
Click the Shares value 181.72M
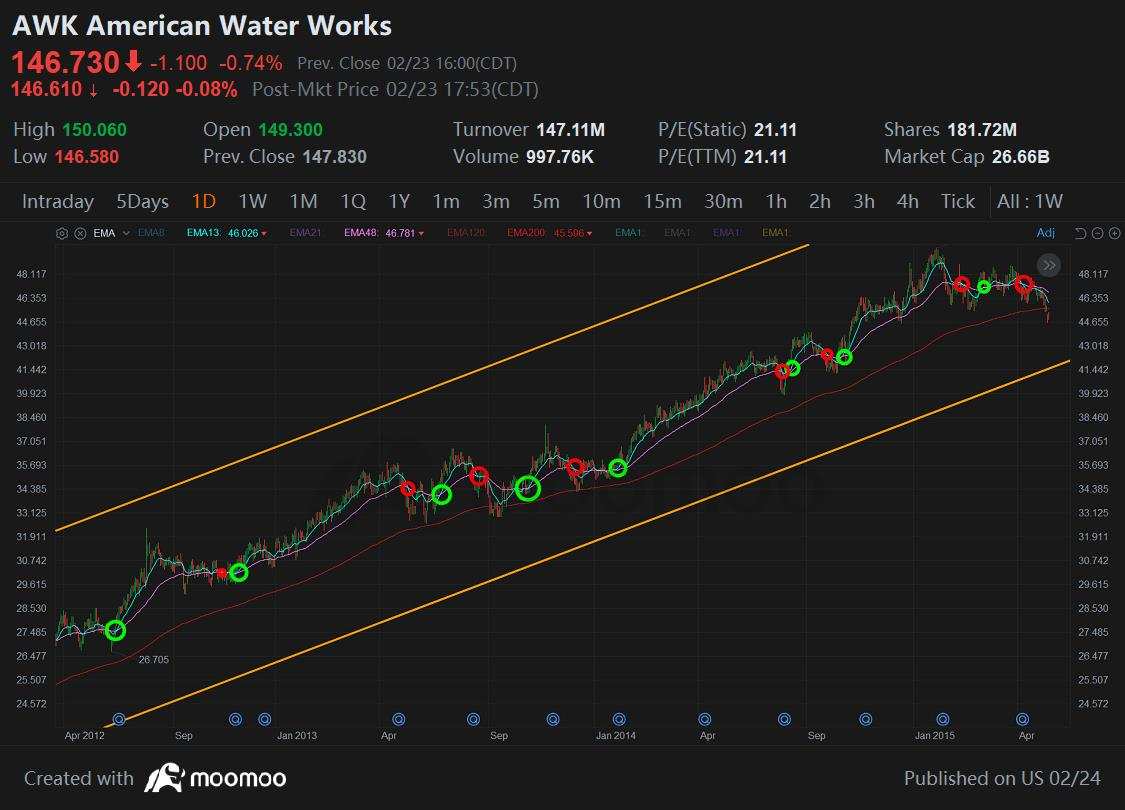(982, 130)
